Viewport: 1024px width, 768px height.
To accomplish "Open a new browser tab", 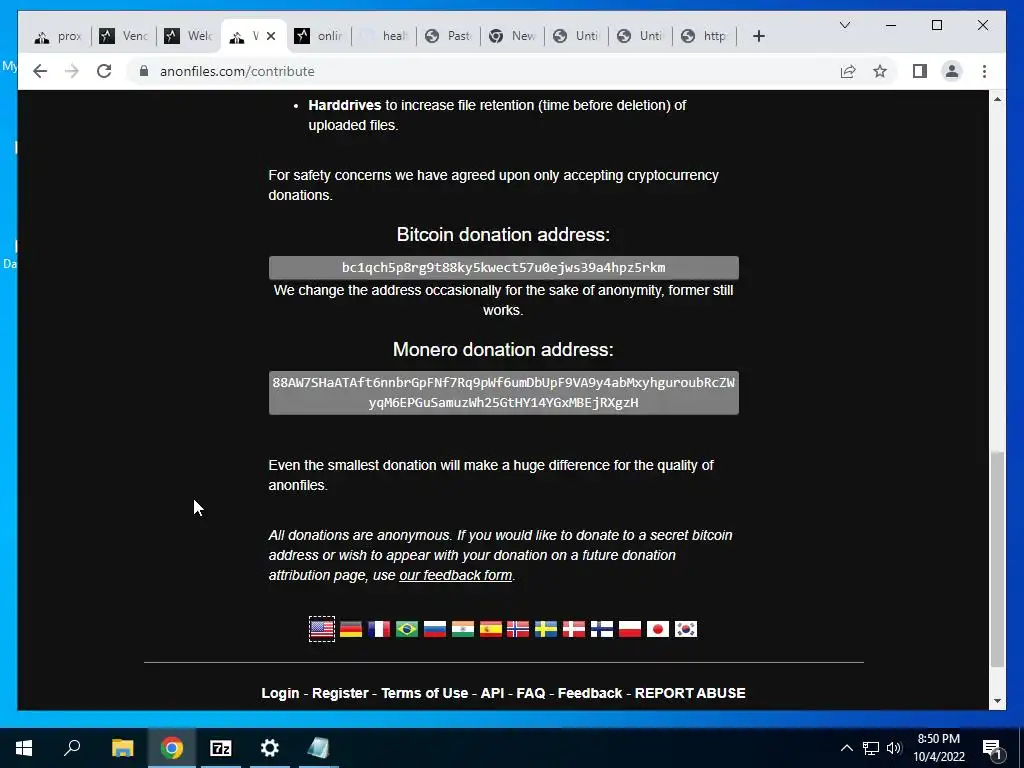I will point(758,36).
